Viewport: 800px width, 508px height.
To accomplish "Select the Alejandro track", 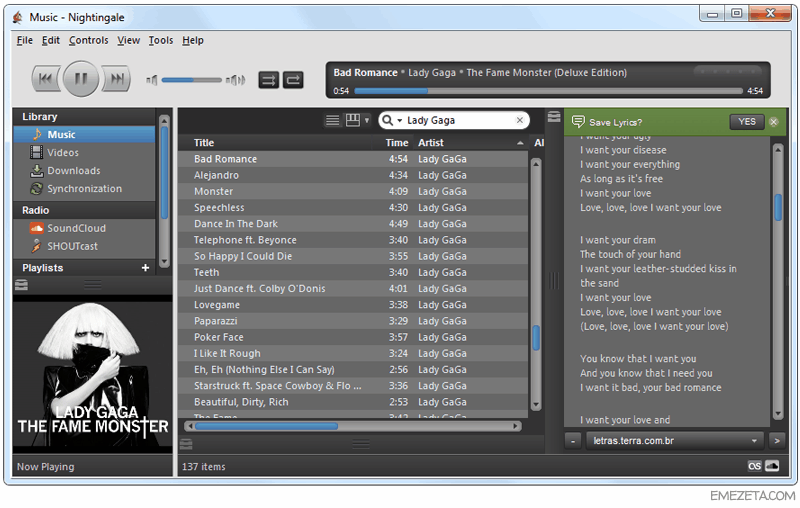I will [x=353, y=175].
